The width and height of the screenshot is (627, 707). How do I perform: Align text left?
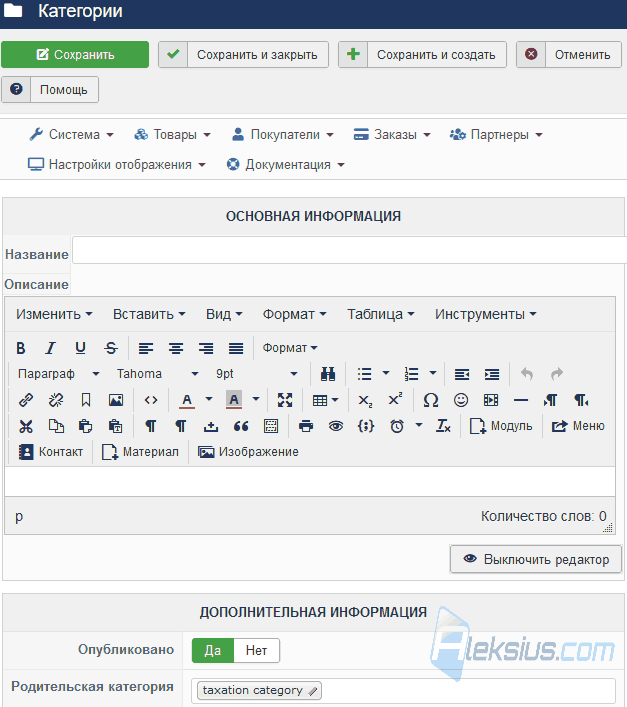tap(146, 348)
